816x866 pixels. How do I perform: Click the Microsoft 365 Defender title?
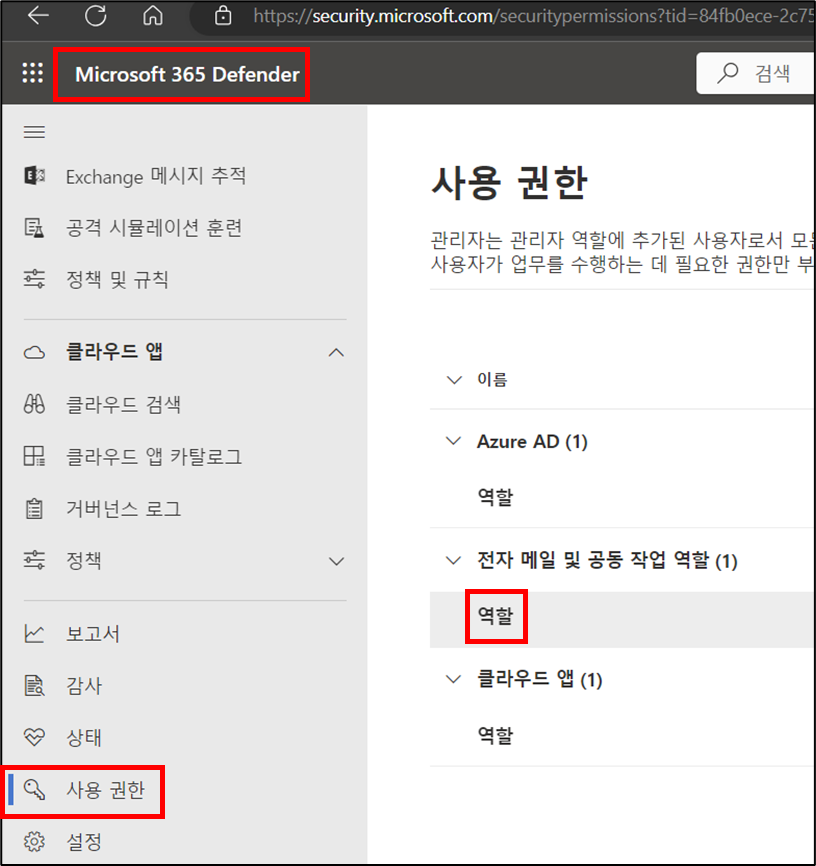(187, 74)
